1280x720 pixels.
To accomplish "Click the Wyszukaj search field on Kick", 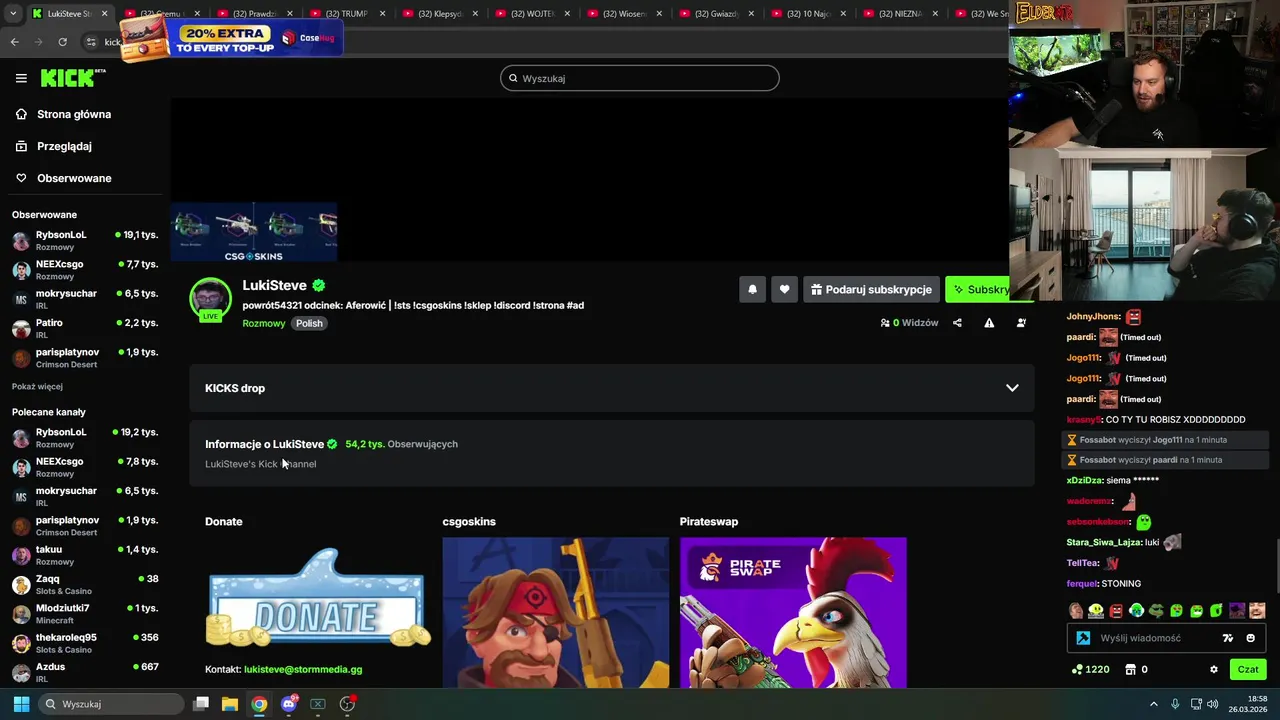I will [x=640, y=78].
